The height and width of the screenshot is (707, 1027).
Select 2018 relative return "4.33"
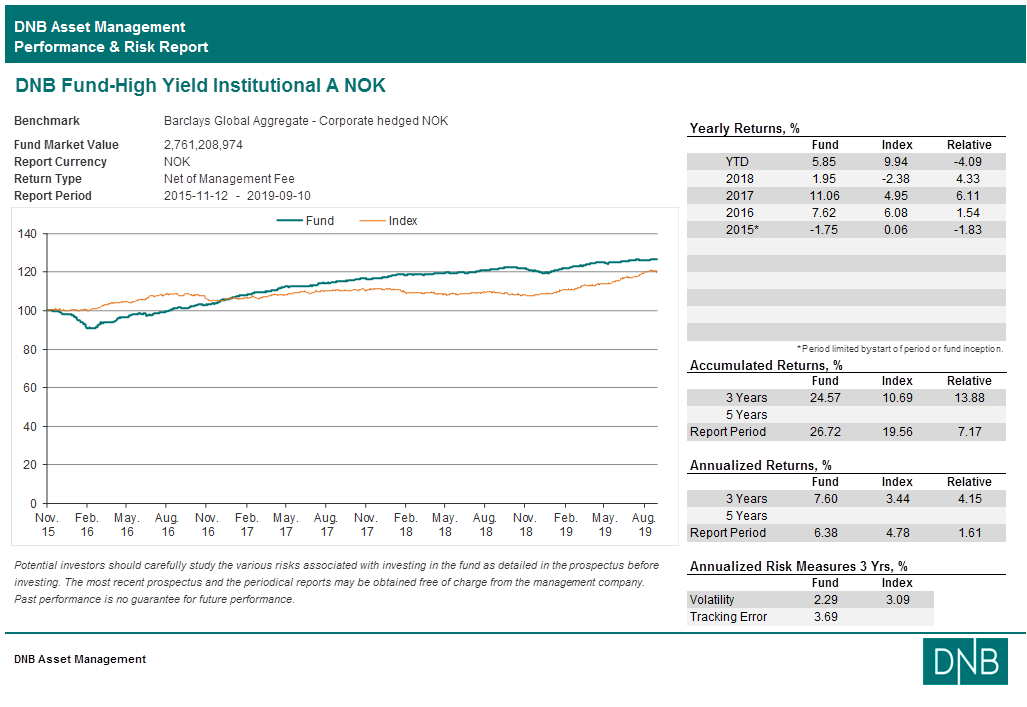tap(967, 179)
